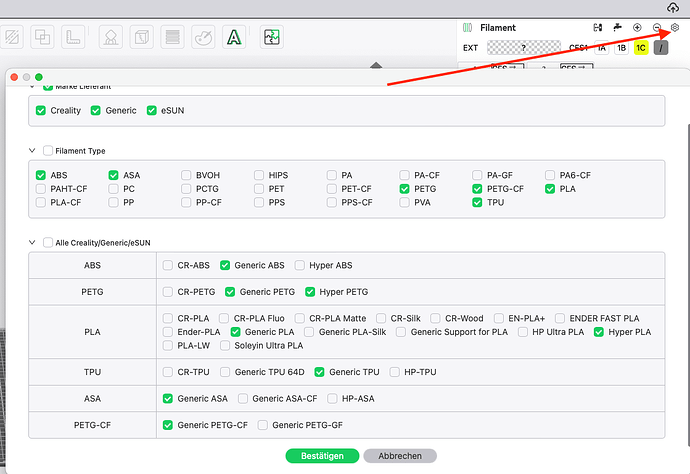
Task: Check the Generic TPU 64D filament
Action: pos(225,372)
